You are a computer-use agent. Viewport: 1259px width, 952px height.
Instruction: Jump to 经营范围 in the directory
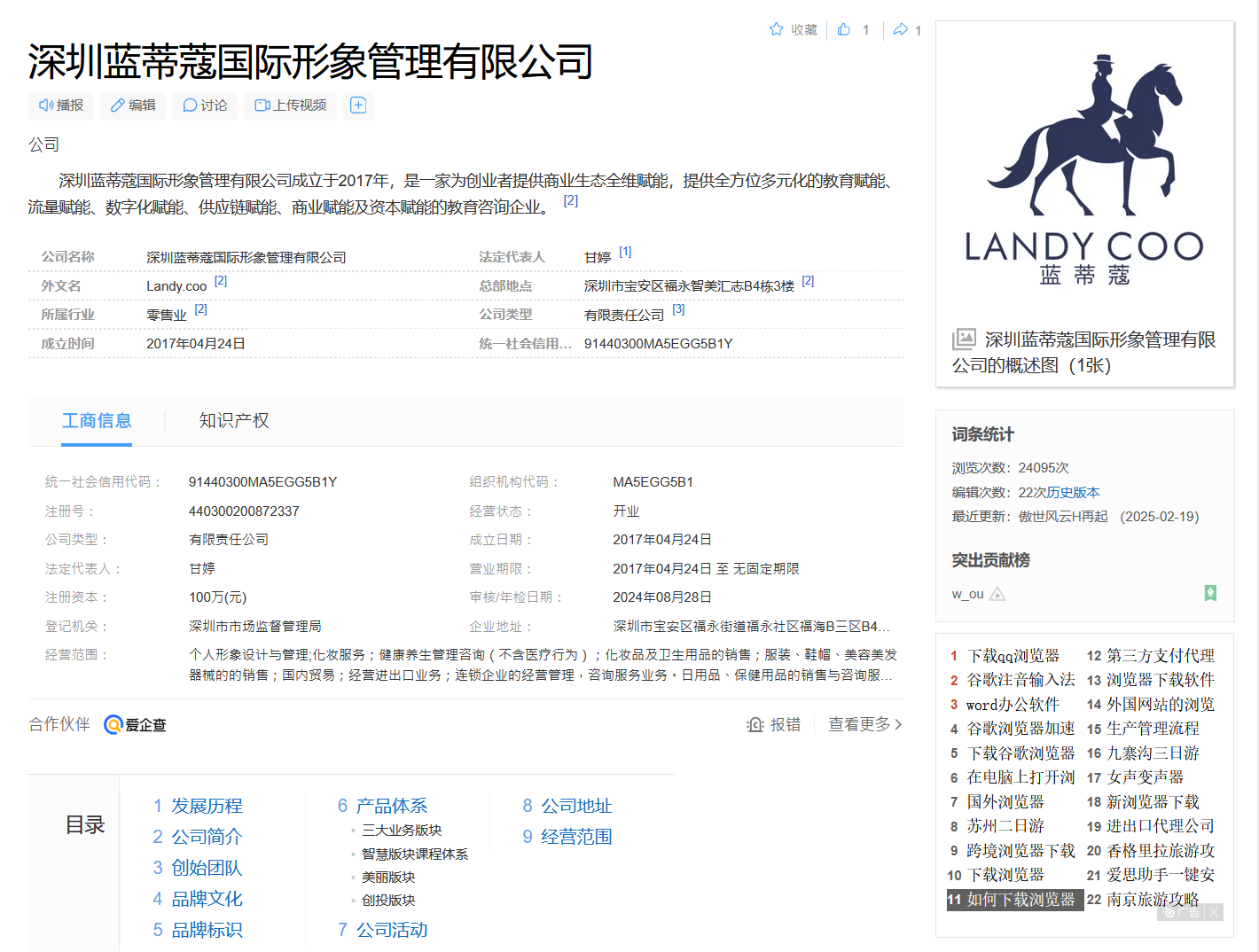point(577,837)
